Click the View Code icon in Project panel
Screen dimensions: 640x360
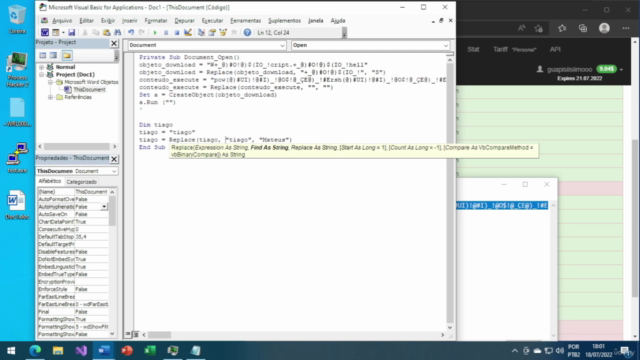coord(43,55)
